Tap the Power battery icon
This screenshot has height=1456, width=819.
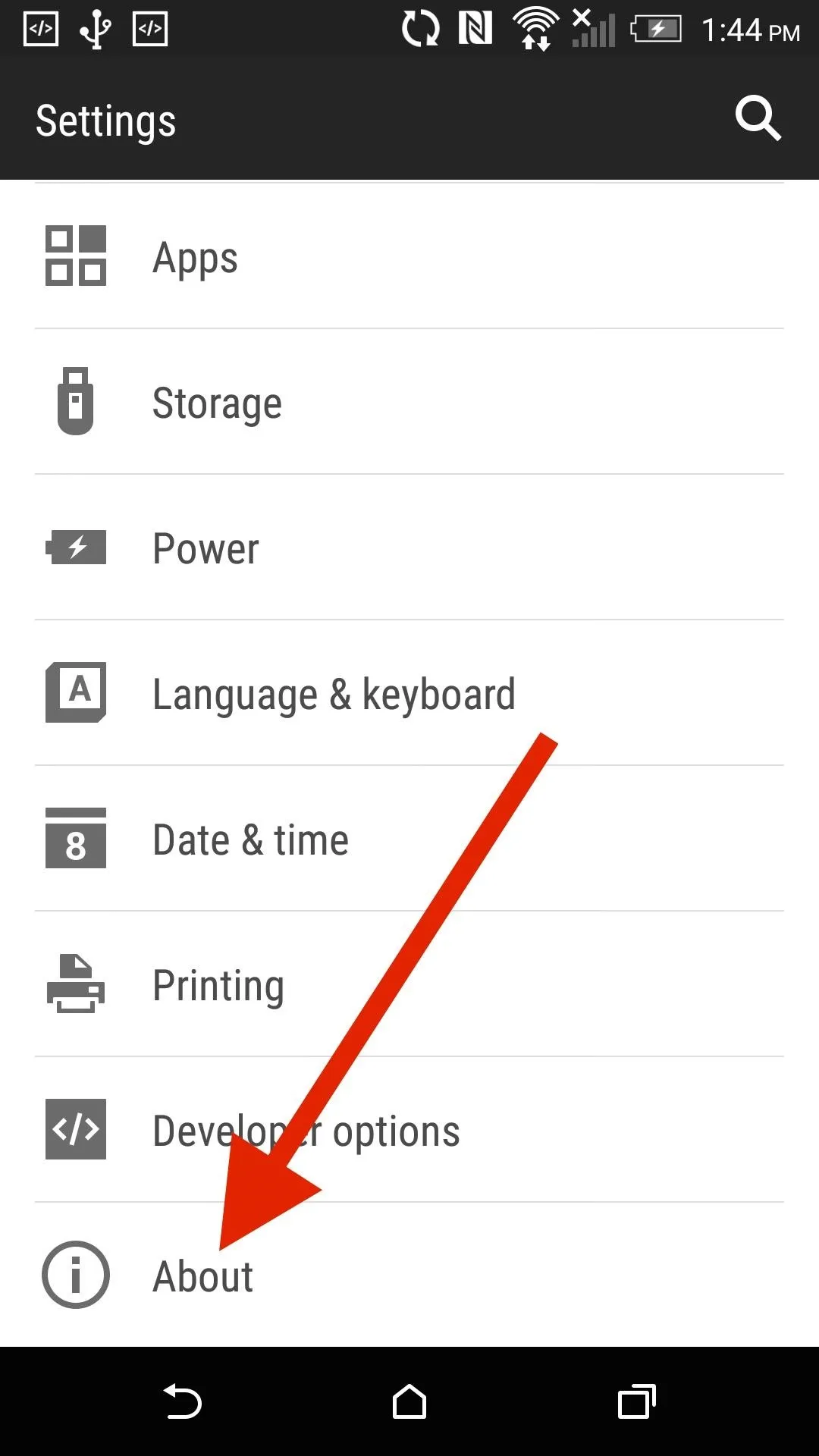76,547
